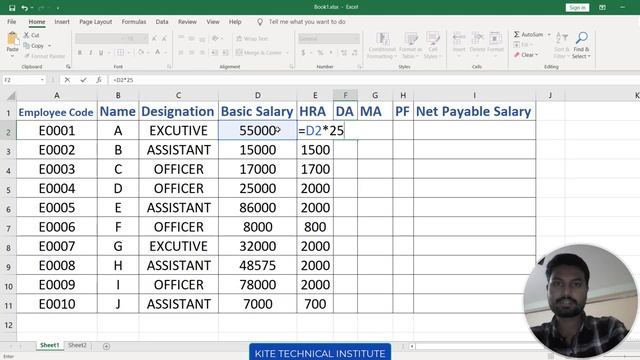
Task: Undo the last action
Action: click(x=24, y=8)
